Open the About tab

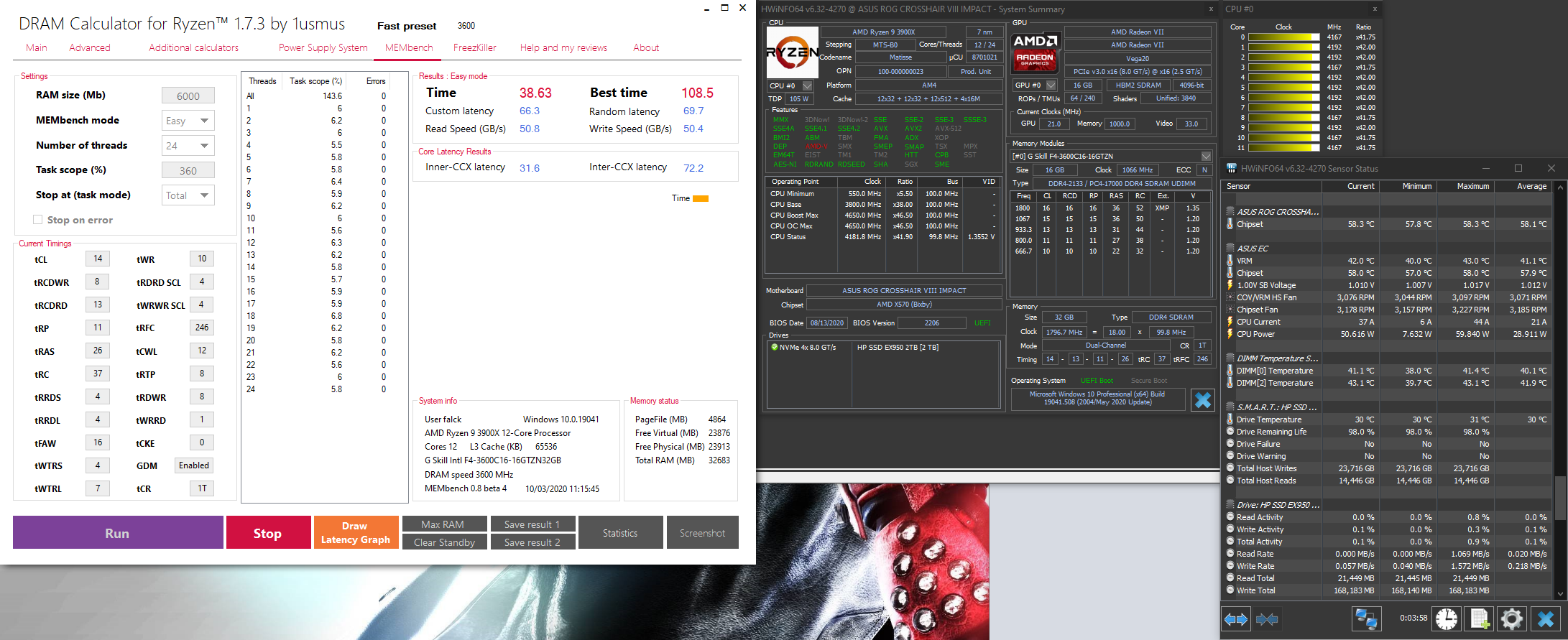tap(646, 48)
